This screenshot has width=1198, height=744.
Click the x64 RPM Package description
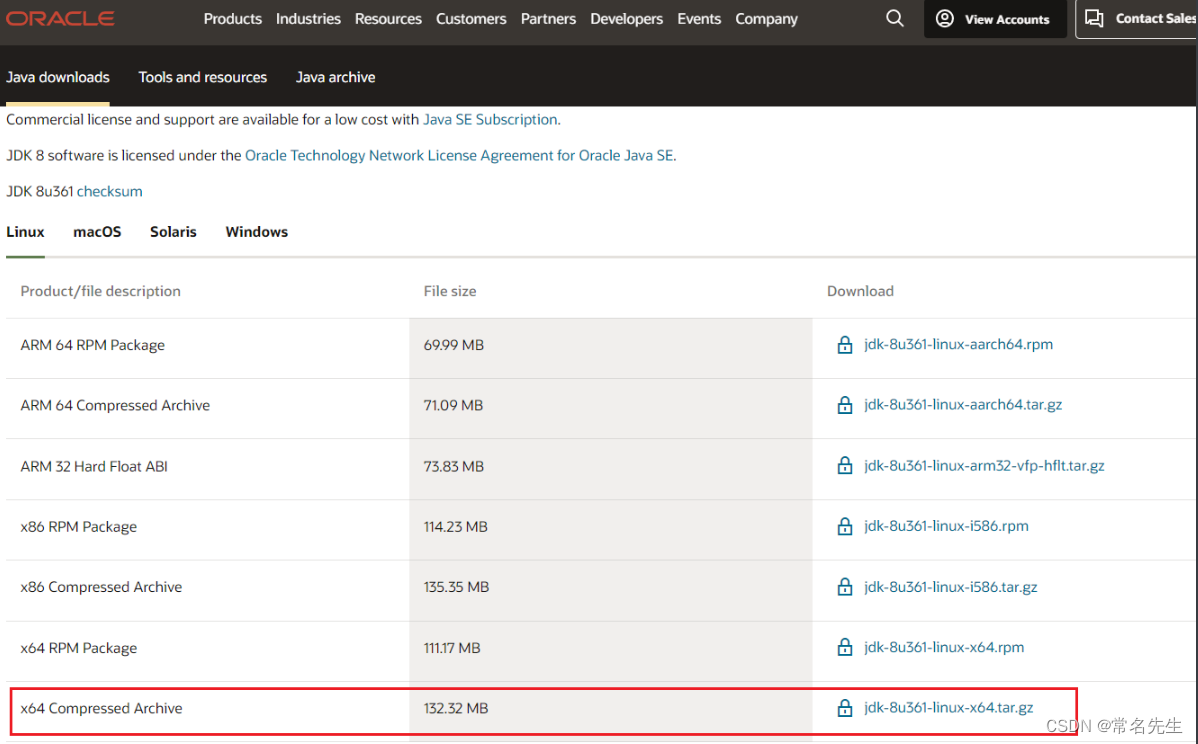79,648
